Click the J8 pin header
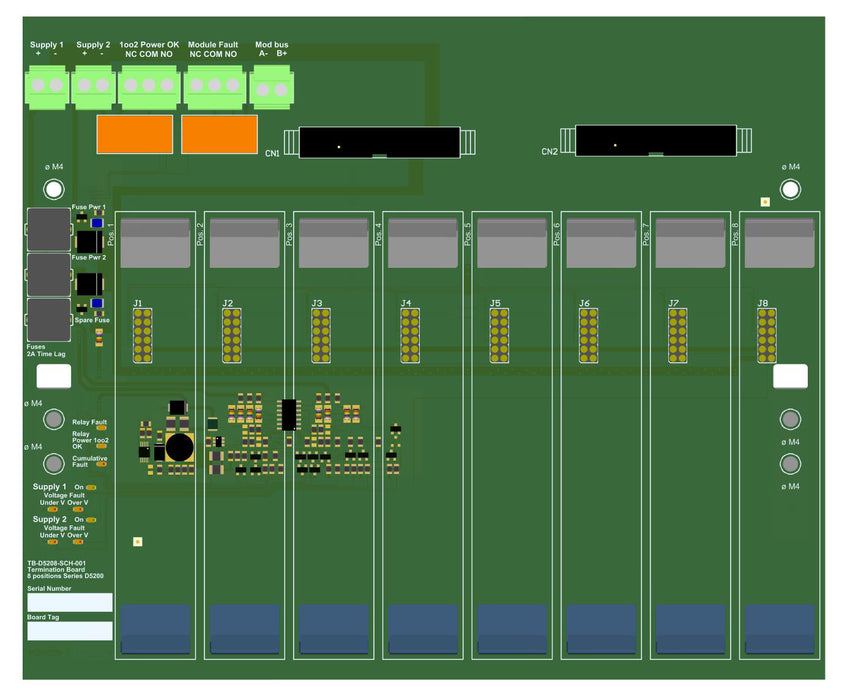The width and height of the screenshot is (850, 693). 767,335
